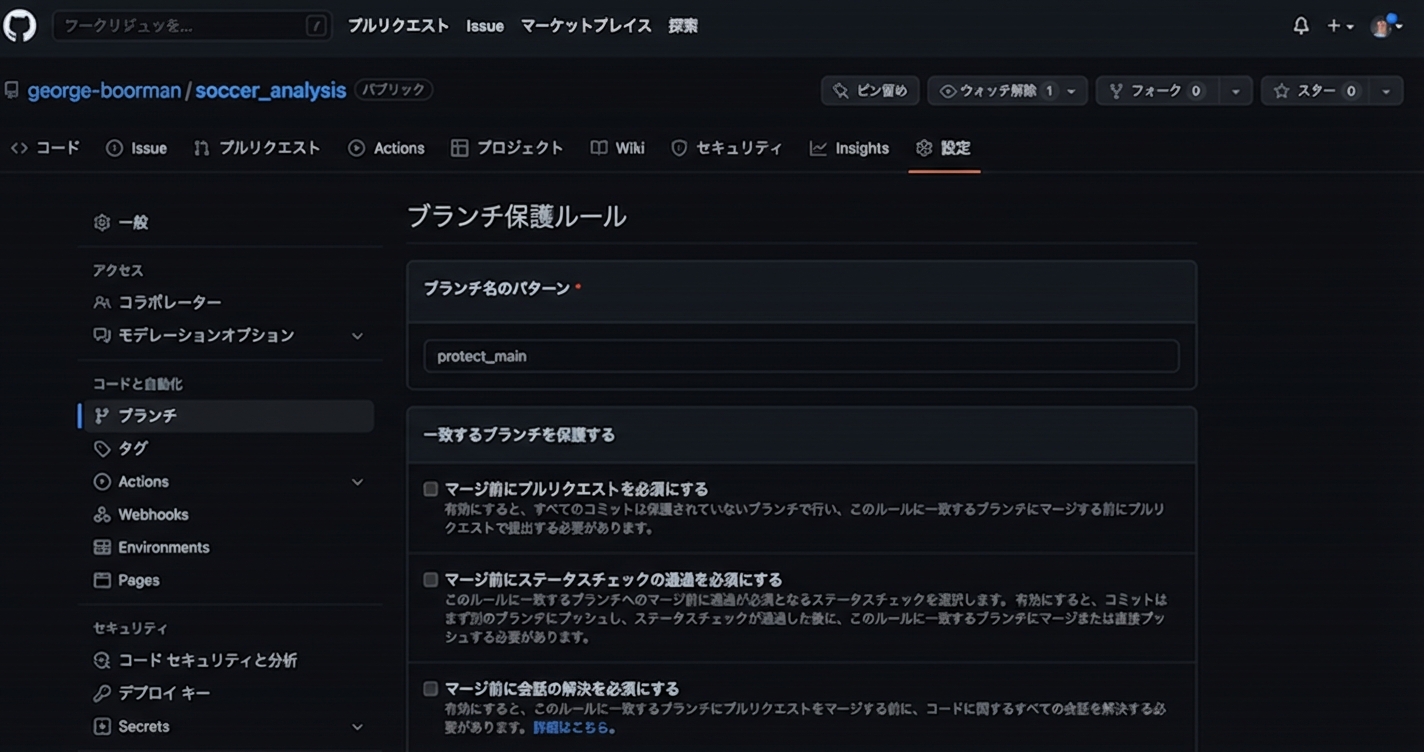Image resolution: width=1424 pixels, height=752 pixels.
Task: Enable マージ前にステータスチェックの通過を必須にする checkbox
Action: click(431, 580)
